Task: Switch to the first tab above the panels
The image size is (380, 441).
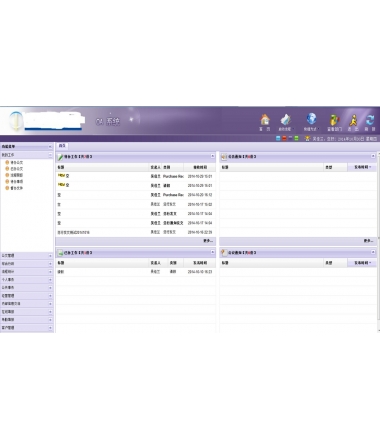Action: point(62,146)
